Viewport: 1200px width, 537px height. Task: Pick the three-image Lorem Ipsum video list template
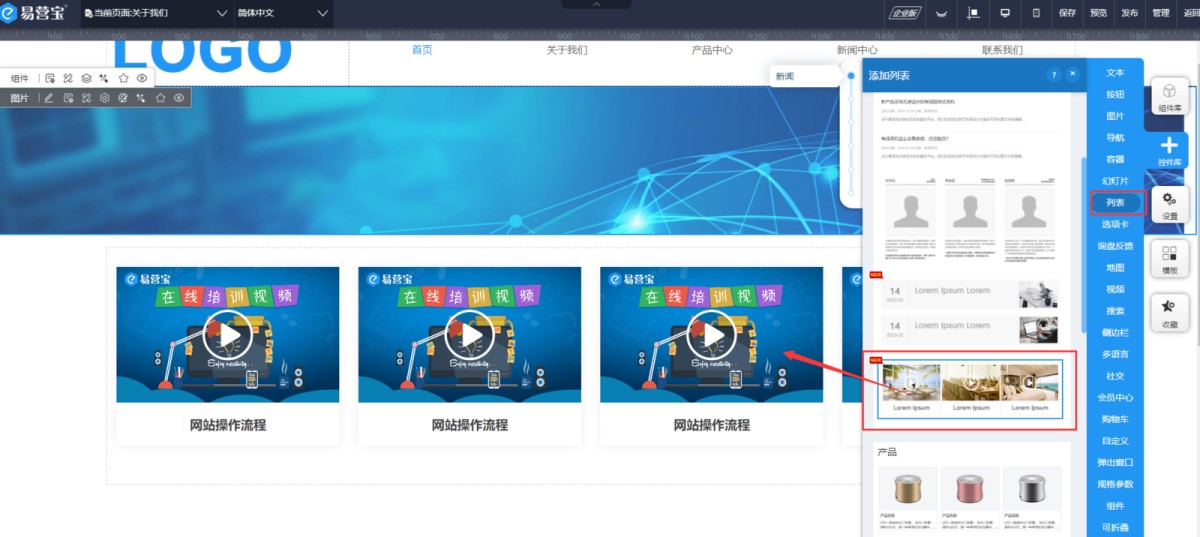[969, 389]
